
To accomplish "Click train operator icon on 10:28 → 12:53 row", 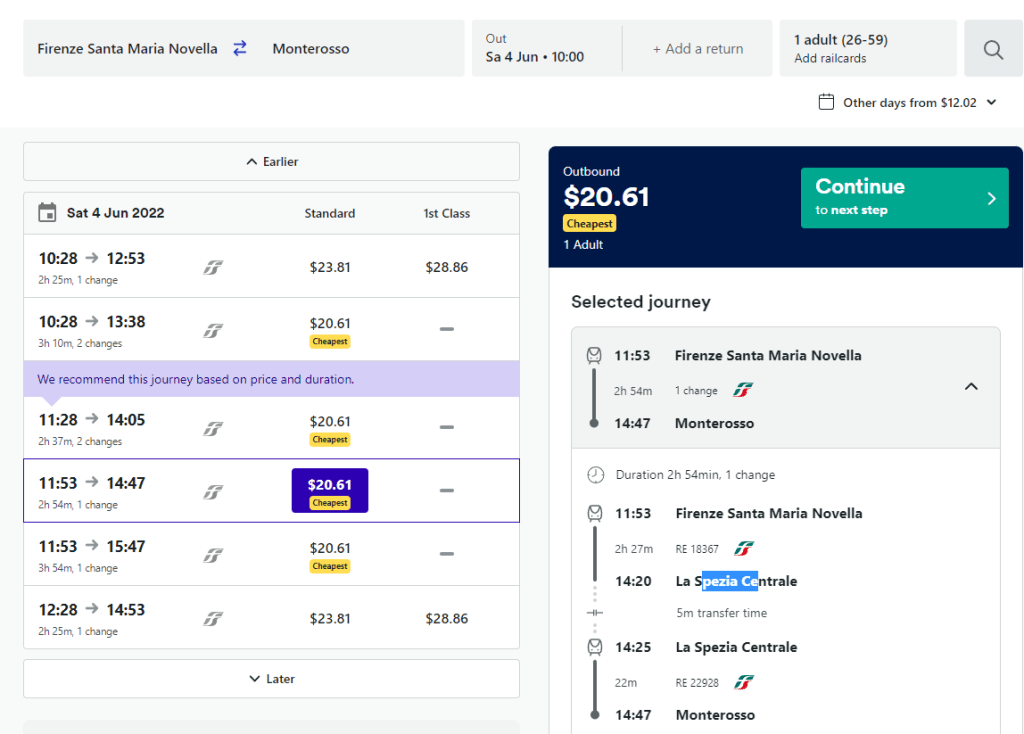I will 213,267.
